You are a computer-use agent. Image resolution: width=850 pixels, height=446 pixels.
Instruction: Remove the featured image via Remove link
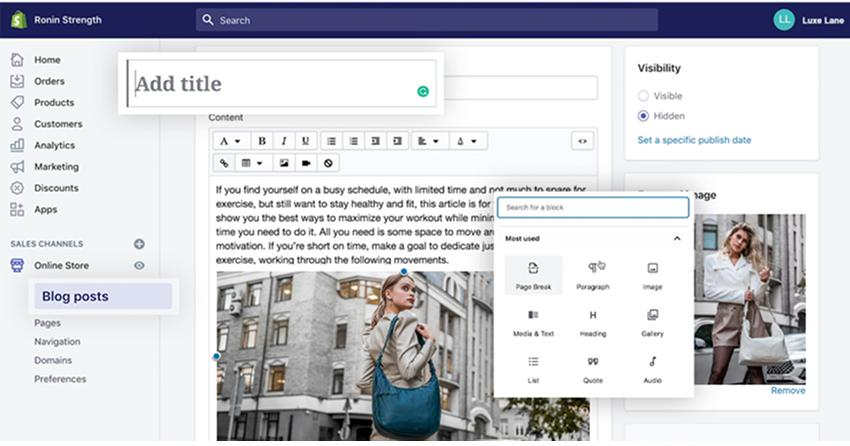788,390
